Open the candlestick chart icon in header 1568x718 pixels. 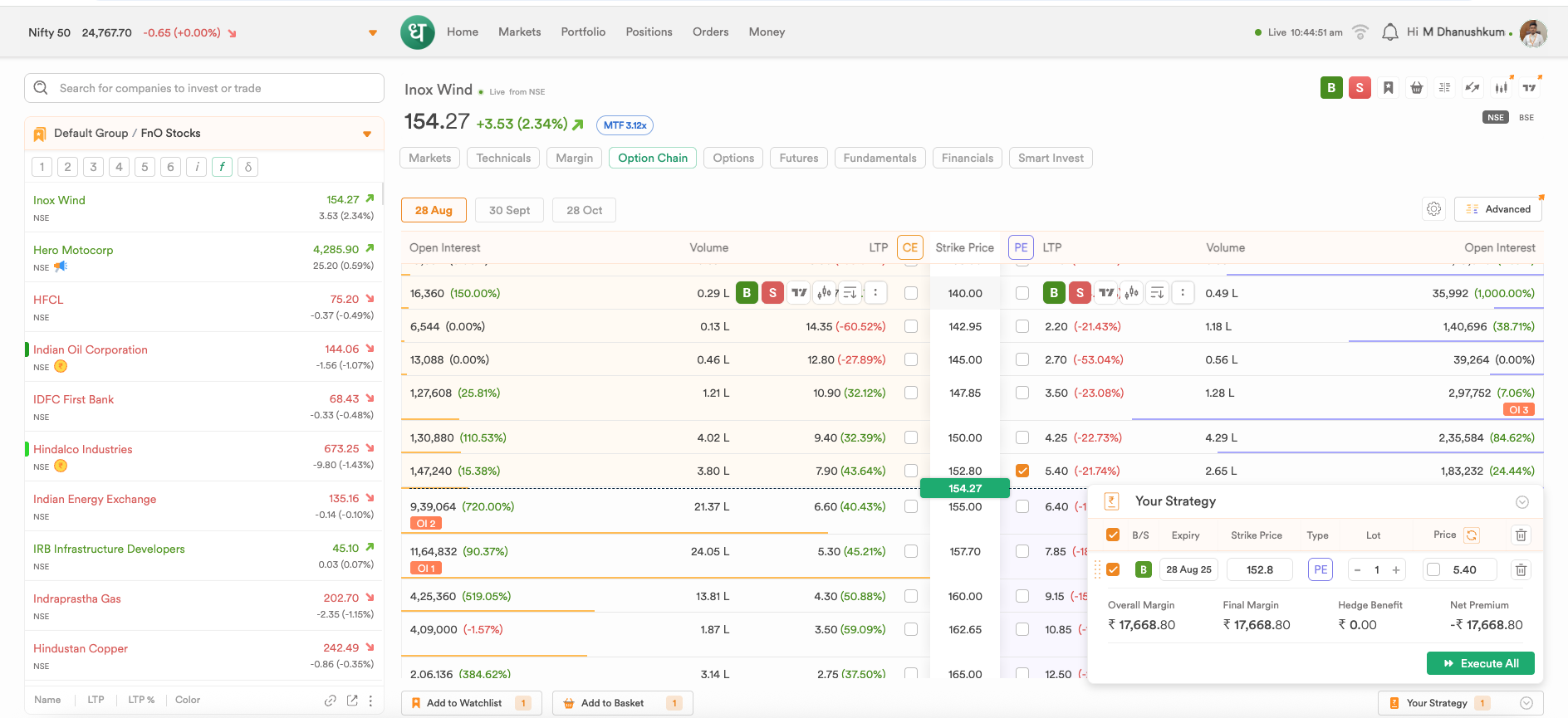tap(1501, 88)
